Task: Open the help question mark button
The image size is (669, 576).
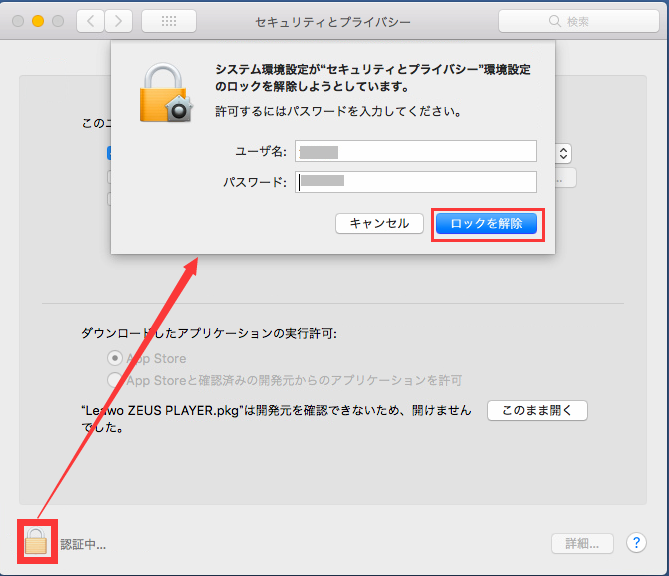Action: click(636, 543)
